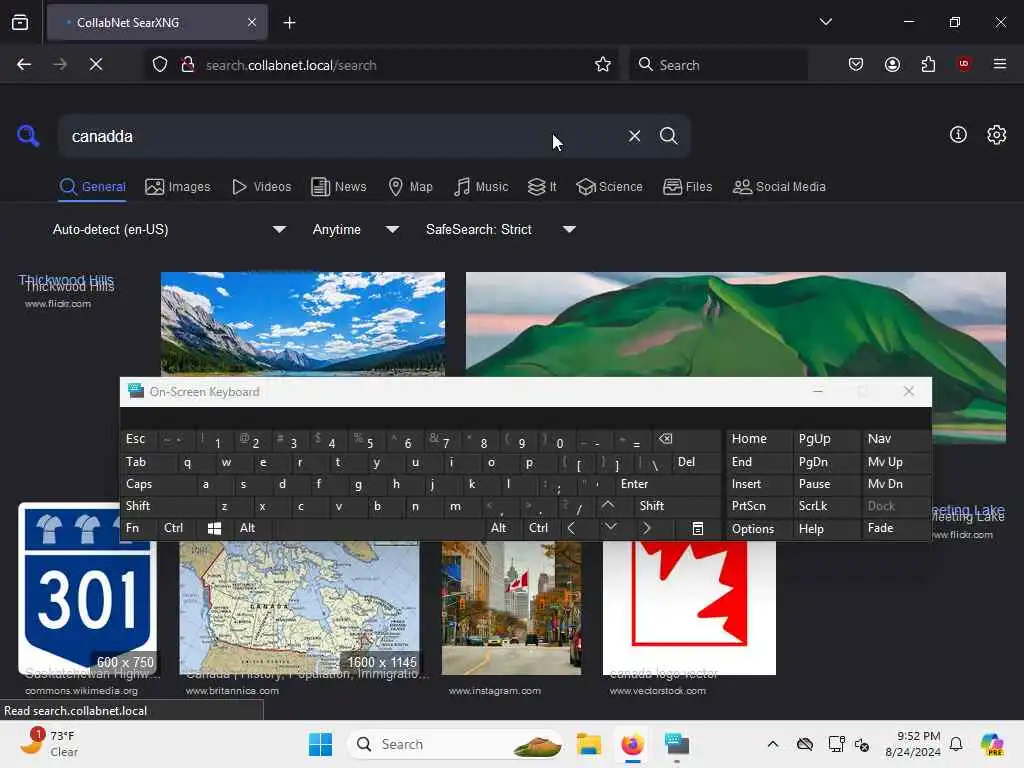Switch to Science search tab
The image size is (1024, 768).
point(609,187)
